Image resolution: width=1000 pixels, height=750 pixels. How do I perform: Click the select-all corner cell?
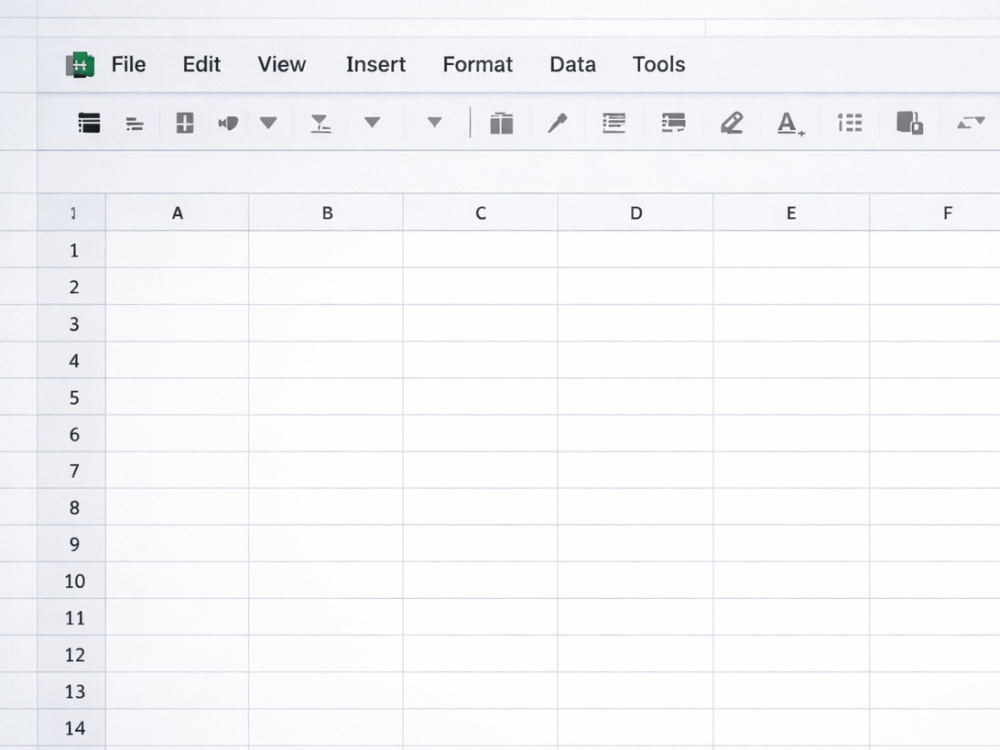click(71, 212)
